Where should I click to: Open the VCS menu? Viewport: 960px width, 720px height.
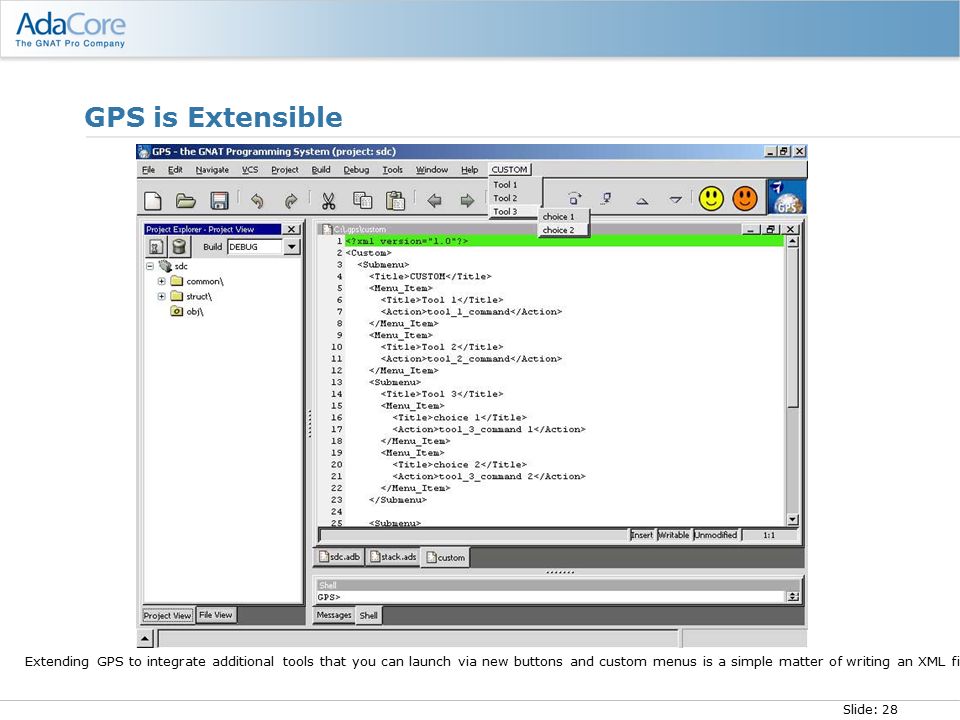(250, 170)
